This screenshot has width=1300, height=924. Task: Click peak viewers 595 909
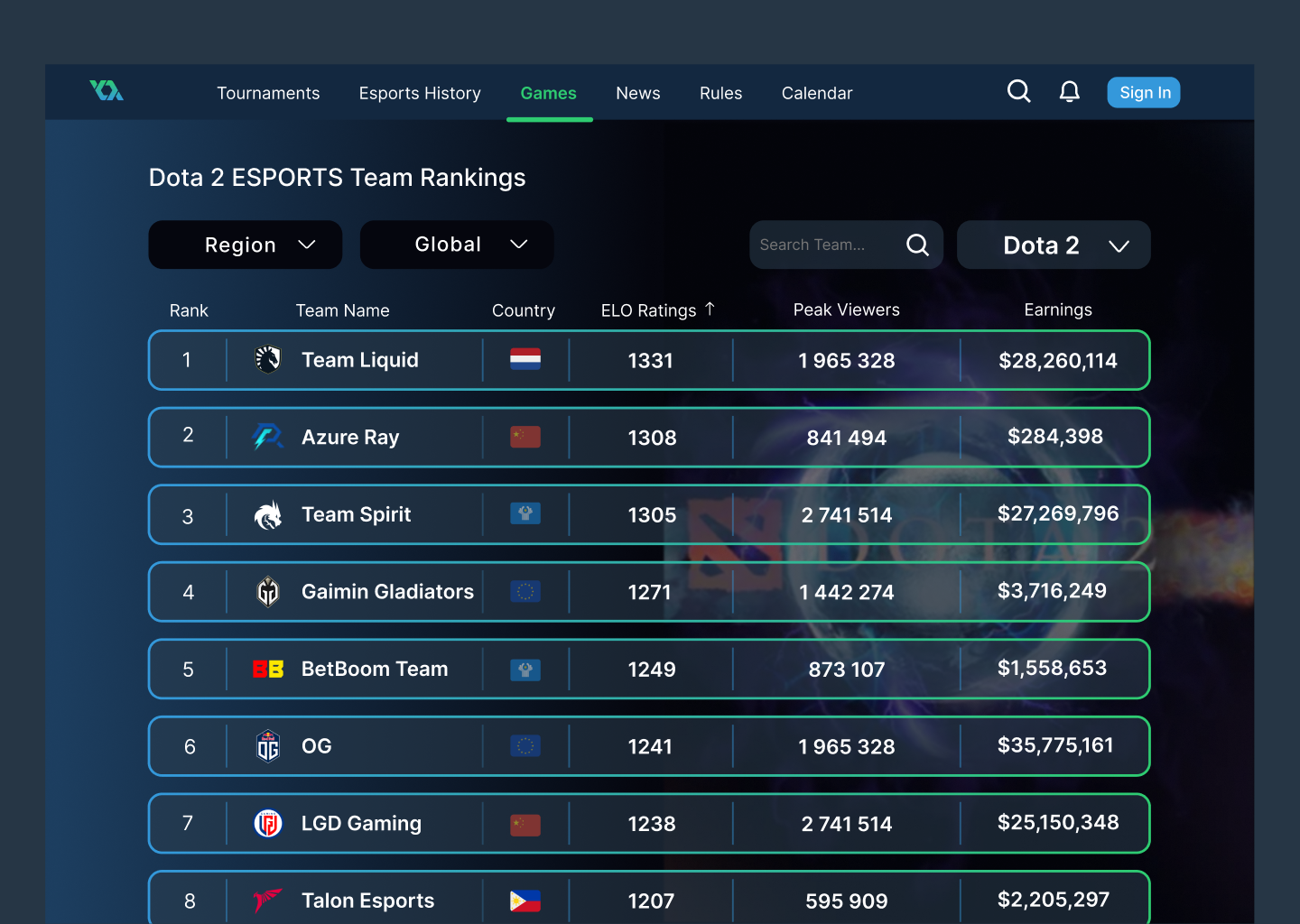click(x=847, y=901)
